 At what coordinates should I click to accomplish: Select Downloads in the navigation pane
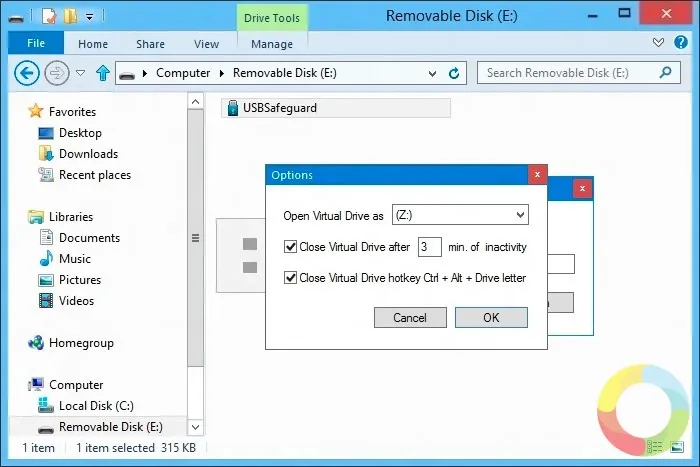(78, 154)
